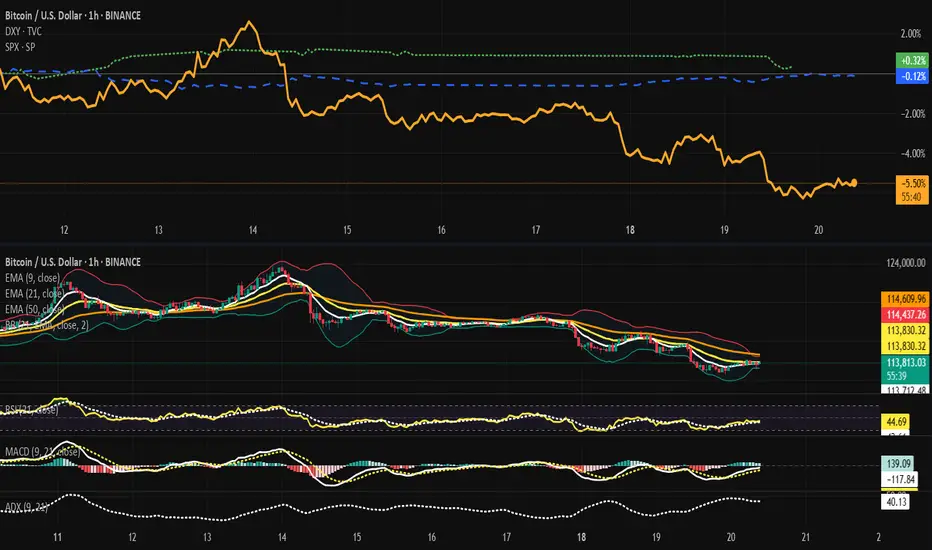Click the orange dot ending the Bitcoin line

[x=854, y=183]
